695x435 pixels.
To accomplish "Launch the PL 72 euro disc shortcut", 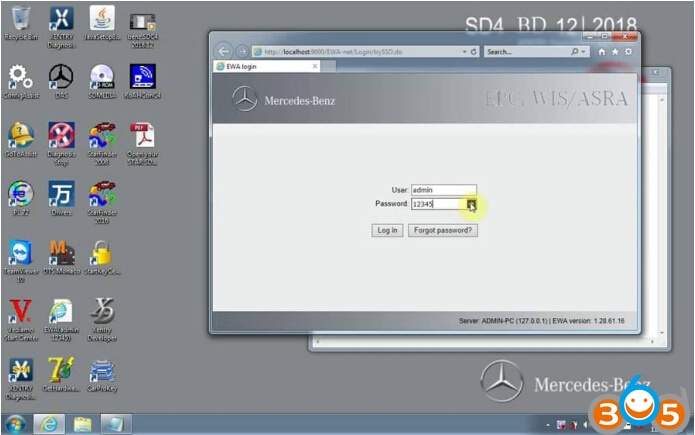I will [20, 199].
